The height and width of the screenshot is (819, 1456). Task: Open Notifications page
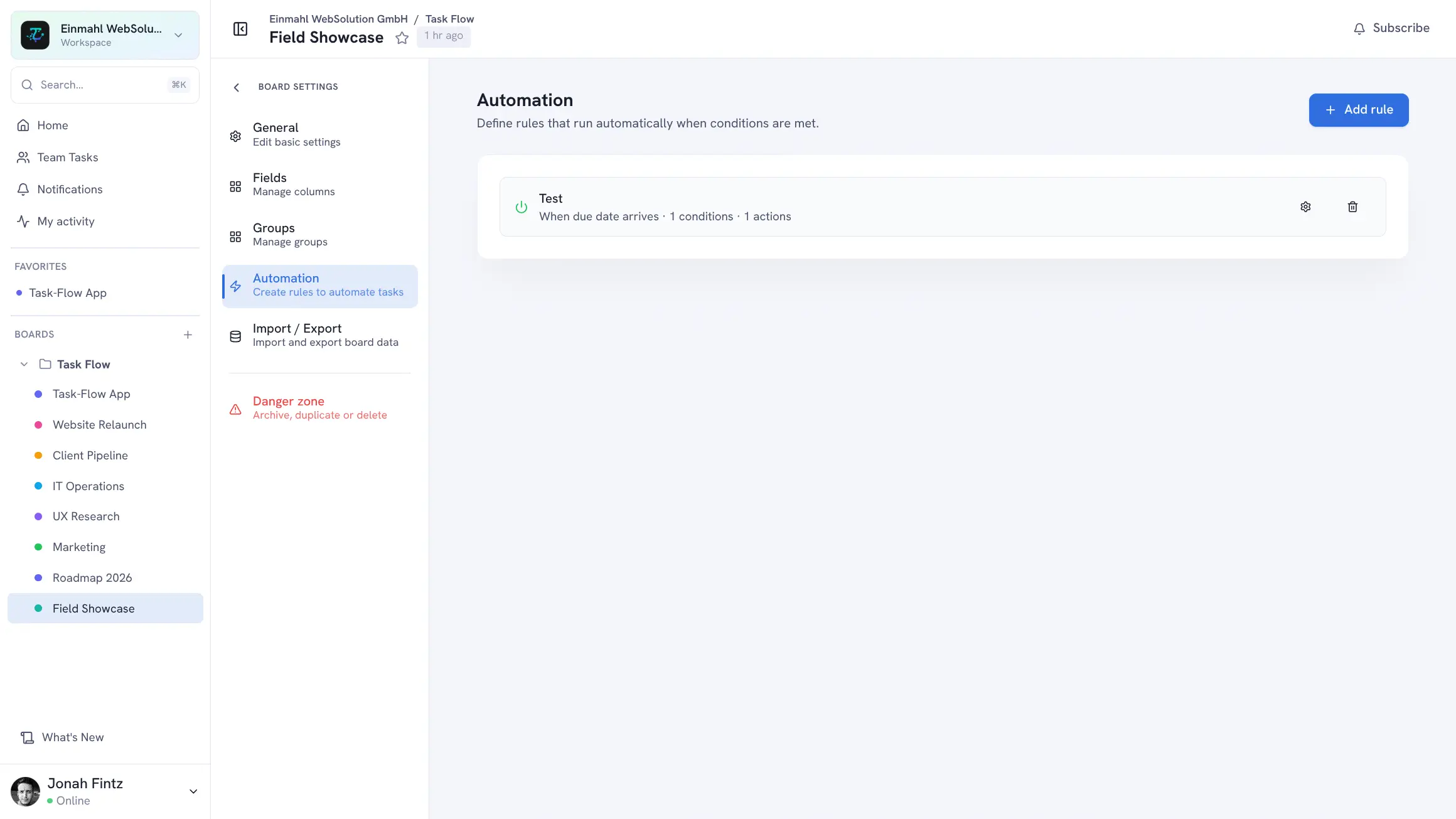point(105,190)
